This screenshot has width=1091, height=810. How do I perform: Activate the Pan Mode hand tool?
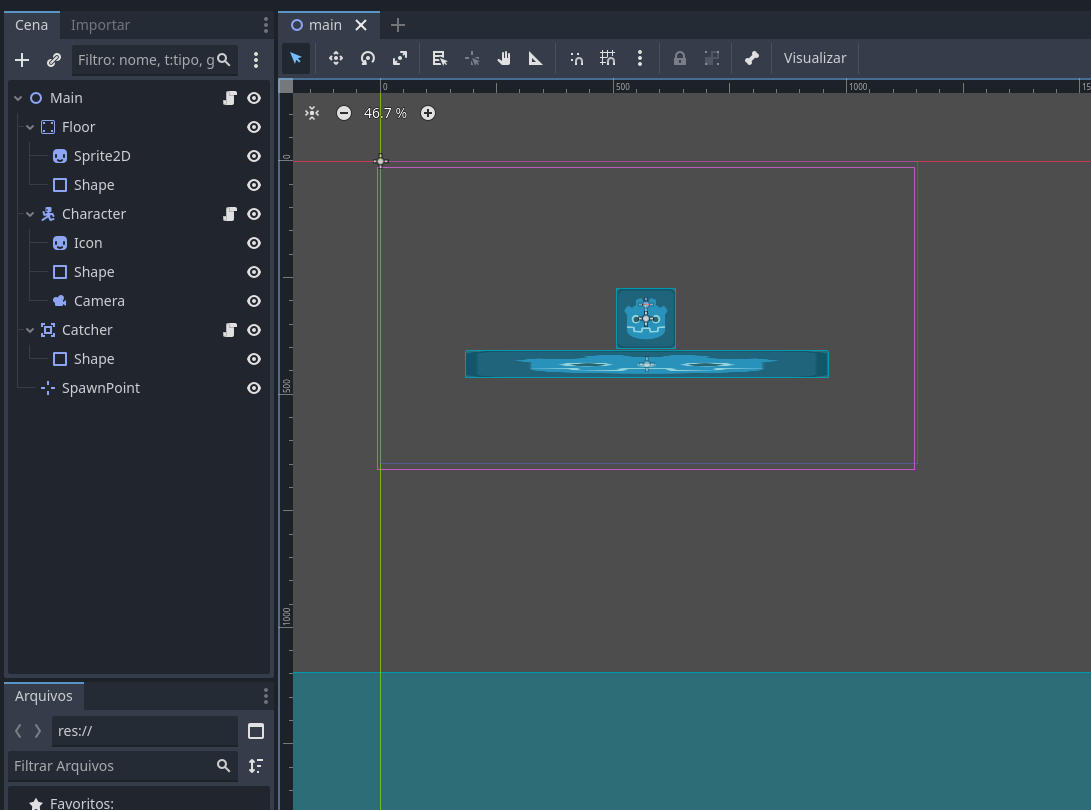click(504, 58)
